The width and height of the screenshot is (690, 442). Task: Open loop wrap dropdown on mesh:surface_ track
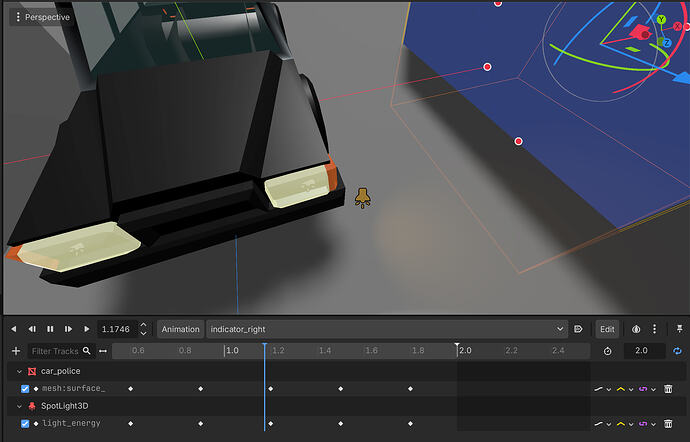(x=647, y=389)
